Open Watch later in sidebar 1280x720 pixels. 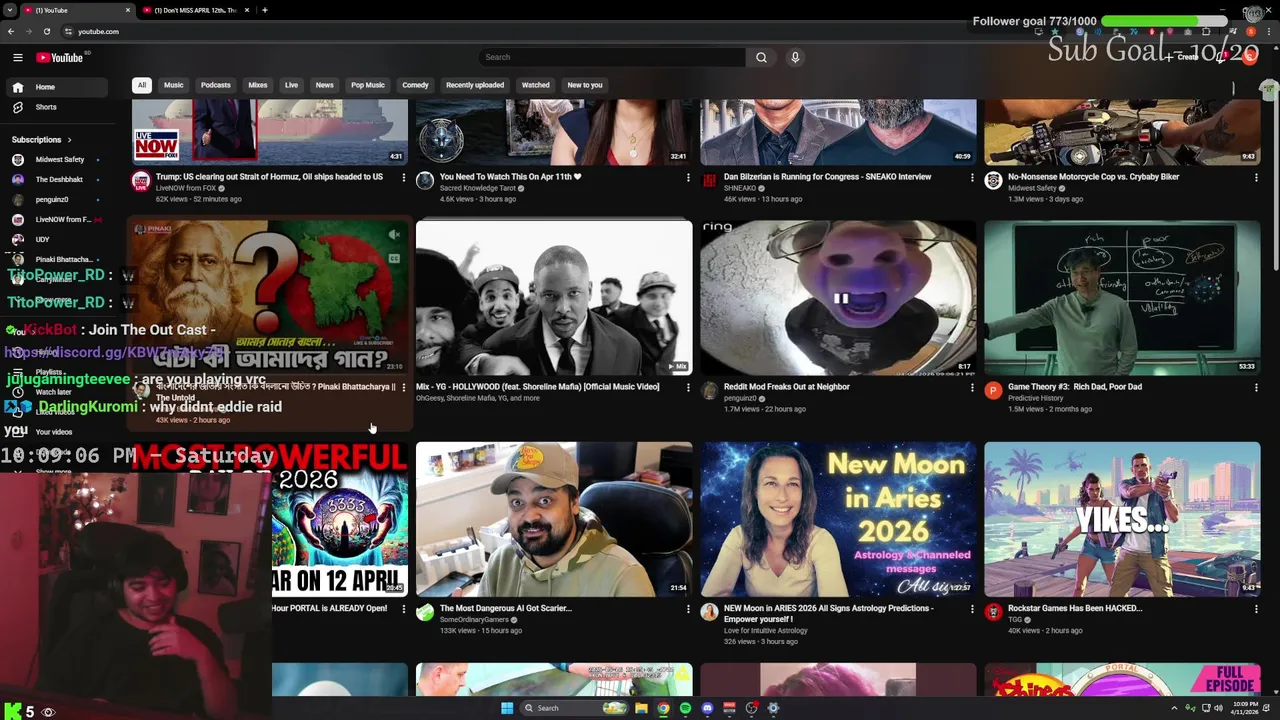click(x=54, y=392)
